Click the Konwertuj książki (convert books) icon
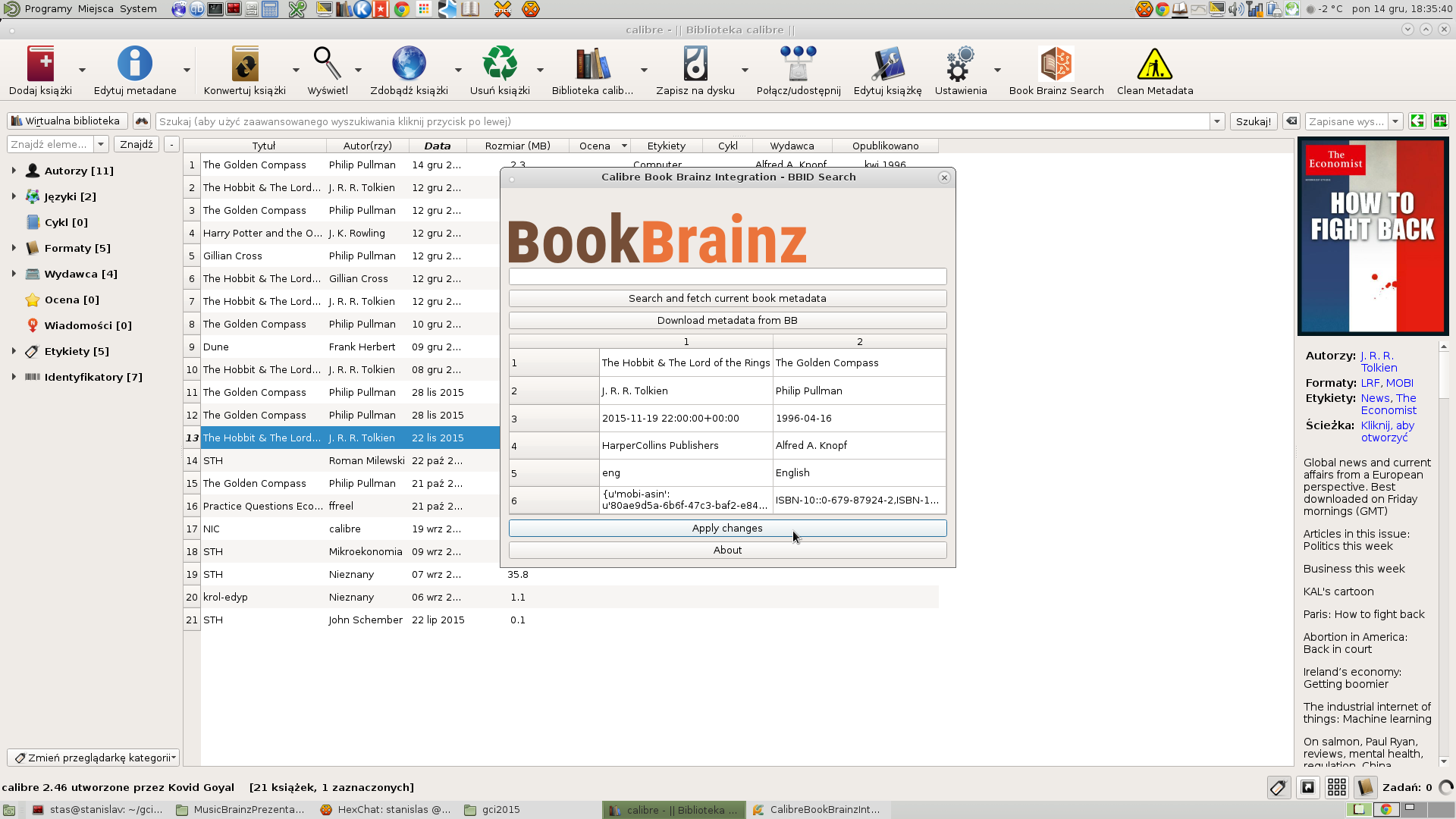This screenshot has width=1456, height=819. [244, 64]
